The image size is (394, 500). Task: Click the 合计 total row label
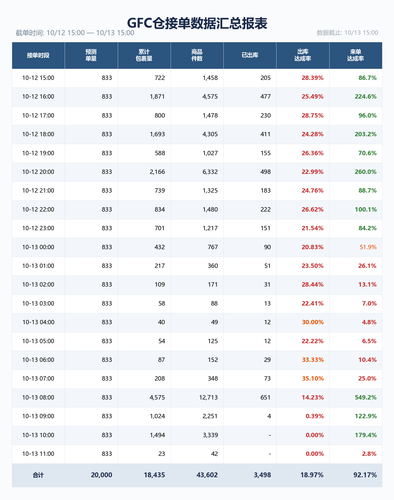click(x=38, y=475)
